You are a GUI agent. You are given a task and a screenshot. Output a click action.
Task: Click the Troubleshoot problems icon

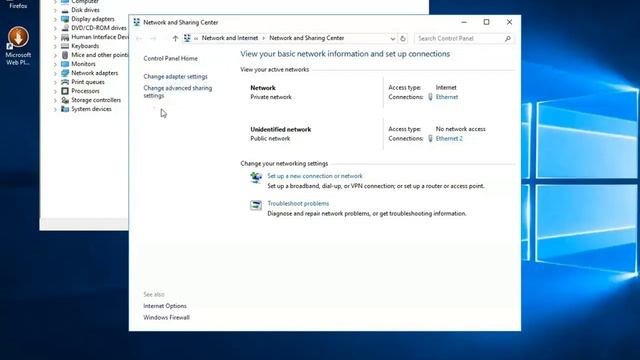tap(256, 205)
